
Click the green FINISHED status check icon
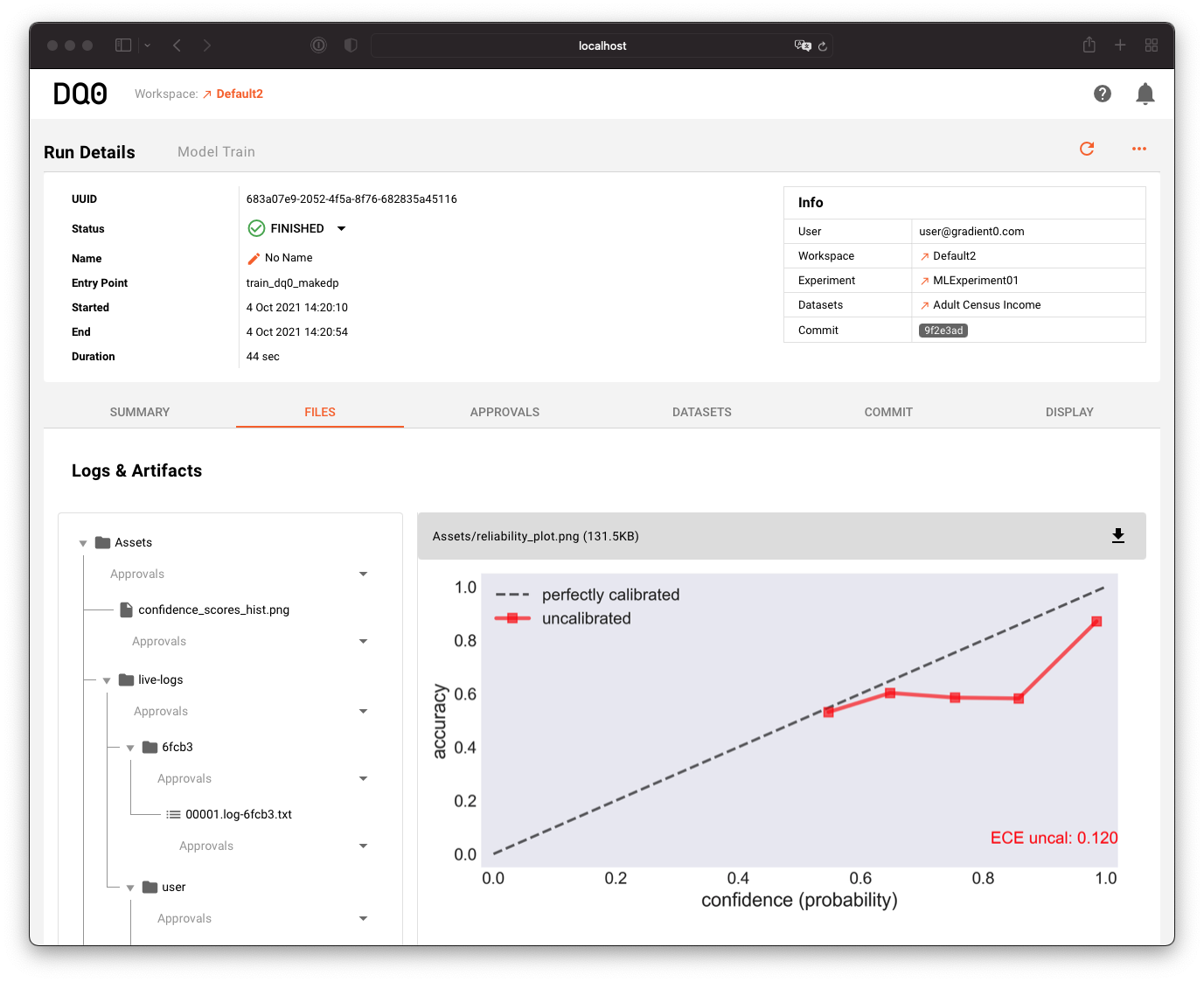click(x=256, y=228)
